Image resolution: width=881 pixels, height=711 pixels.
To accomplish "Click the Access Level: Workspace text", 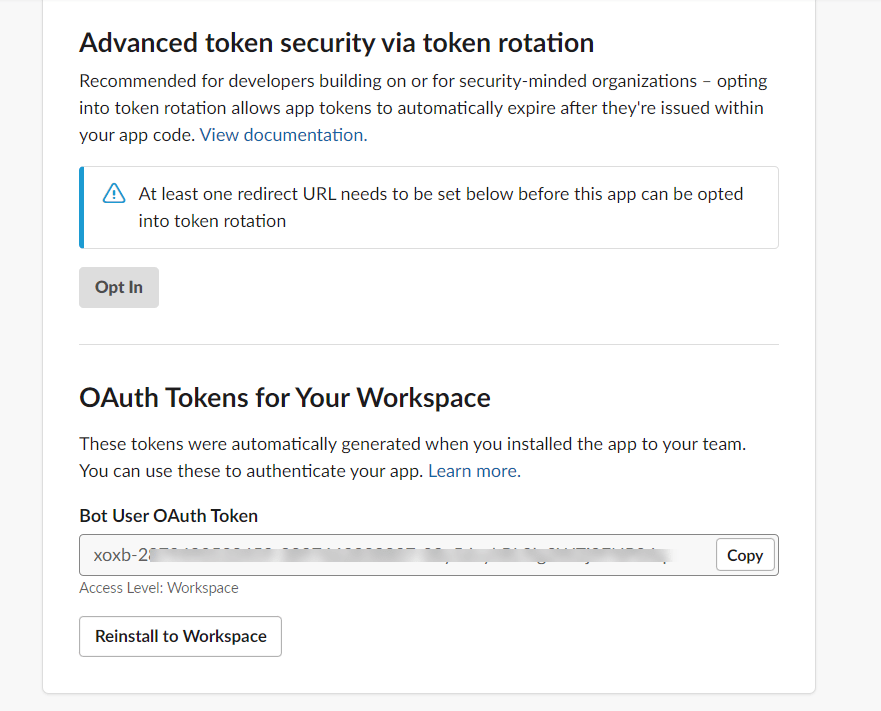I will pos(159,588).
